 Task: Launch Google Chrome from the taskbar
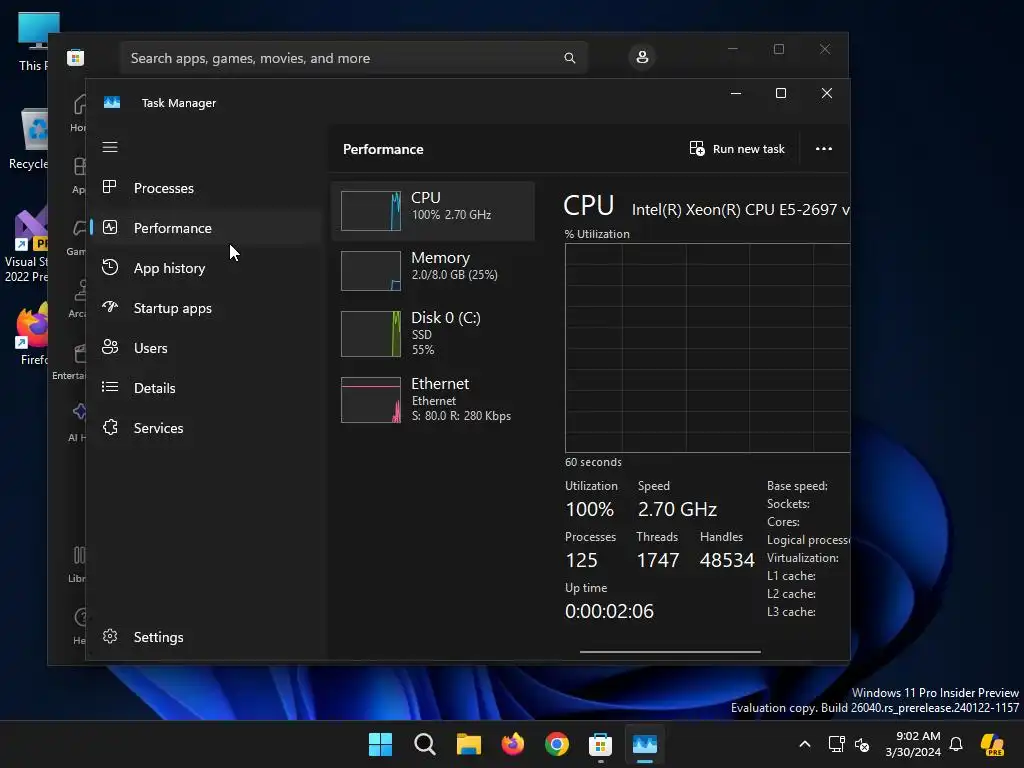coord(556,744)
